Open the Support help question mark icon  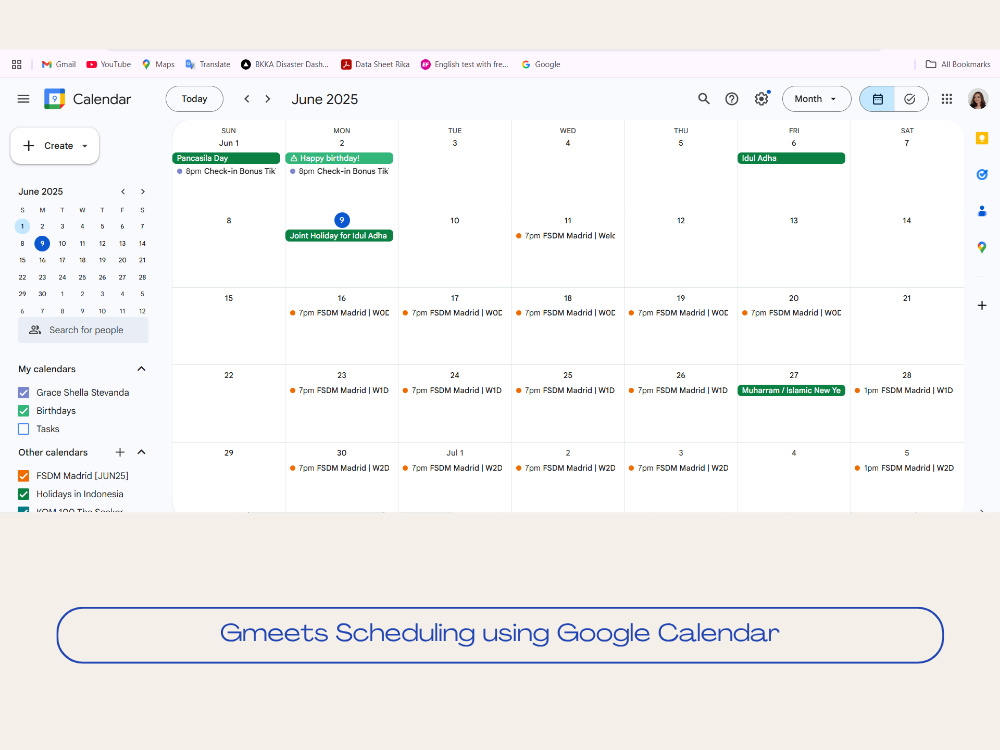pos(732,99)
